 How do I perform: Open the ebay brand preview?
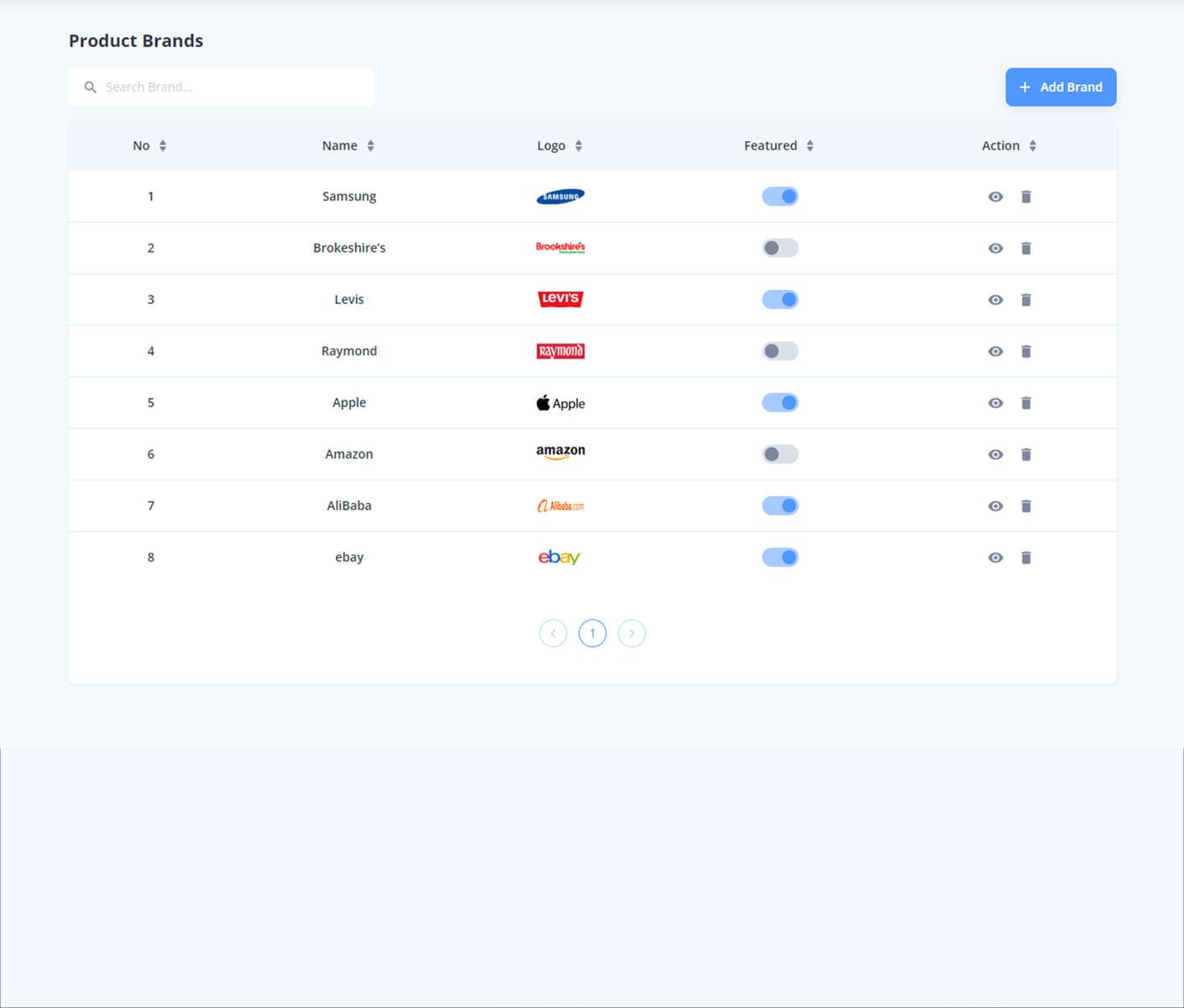click(x=995, y=557)
